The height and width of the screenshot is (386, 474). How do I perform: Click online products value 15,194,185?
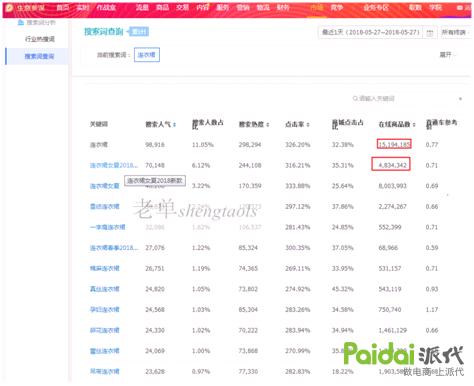[394, 145]
